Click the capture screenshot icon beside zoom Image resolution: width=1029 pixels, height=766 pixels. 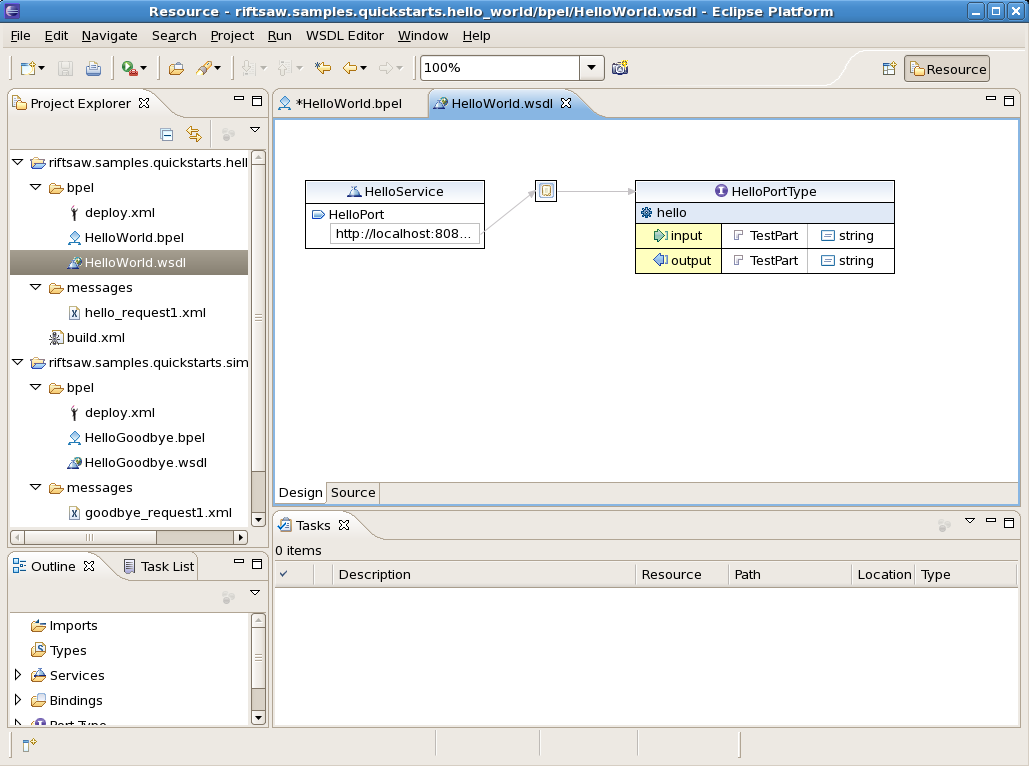pos(620,68)
